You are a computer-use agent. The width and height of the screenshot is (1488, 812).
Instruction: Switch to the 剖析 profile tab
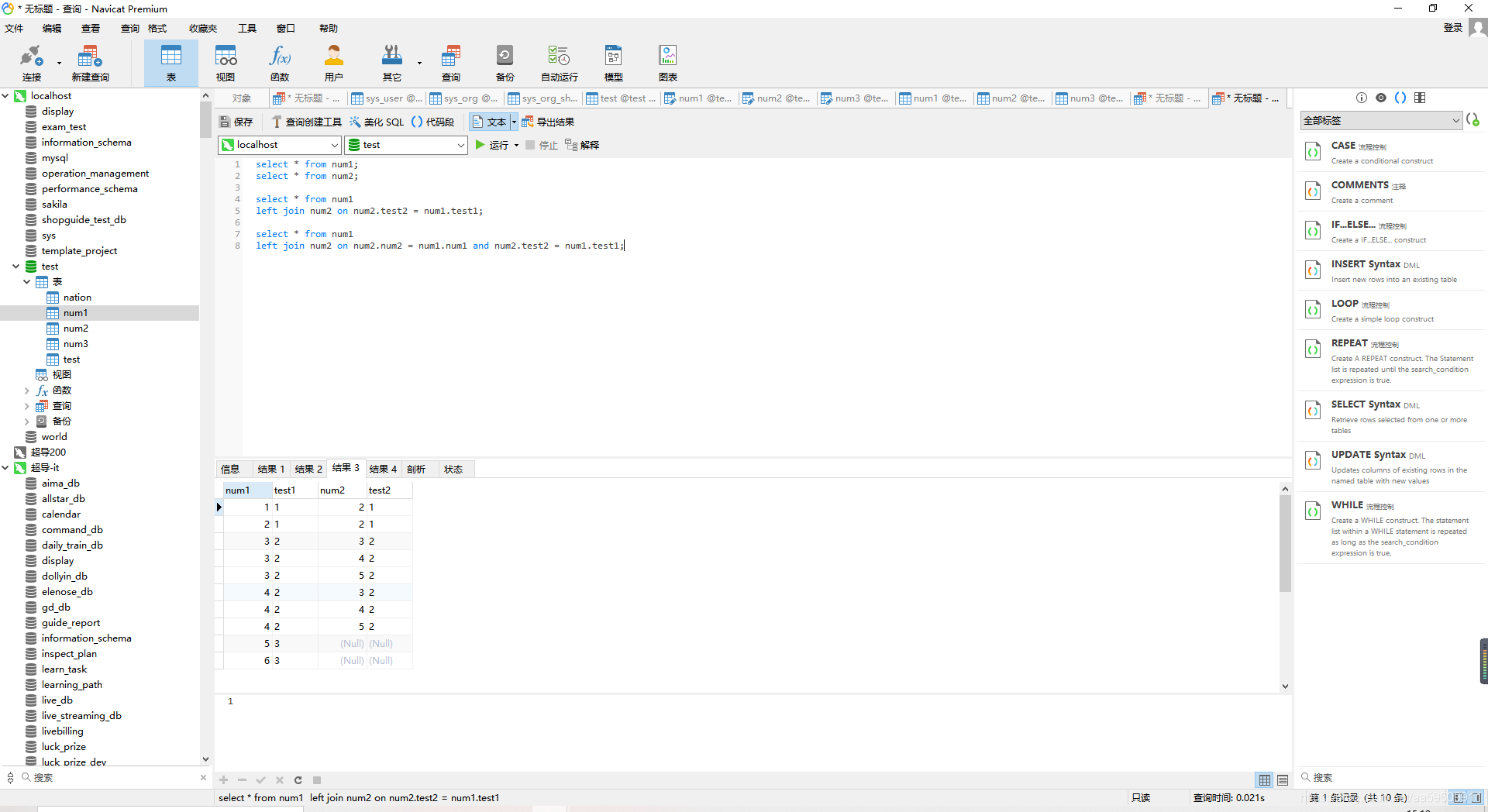point(416,469)
